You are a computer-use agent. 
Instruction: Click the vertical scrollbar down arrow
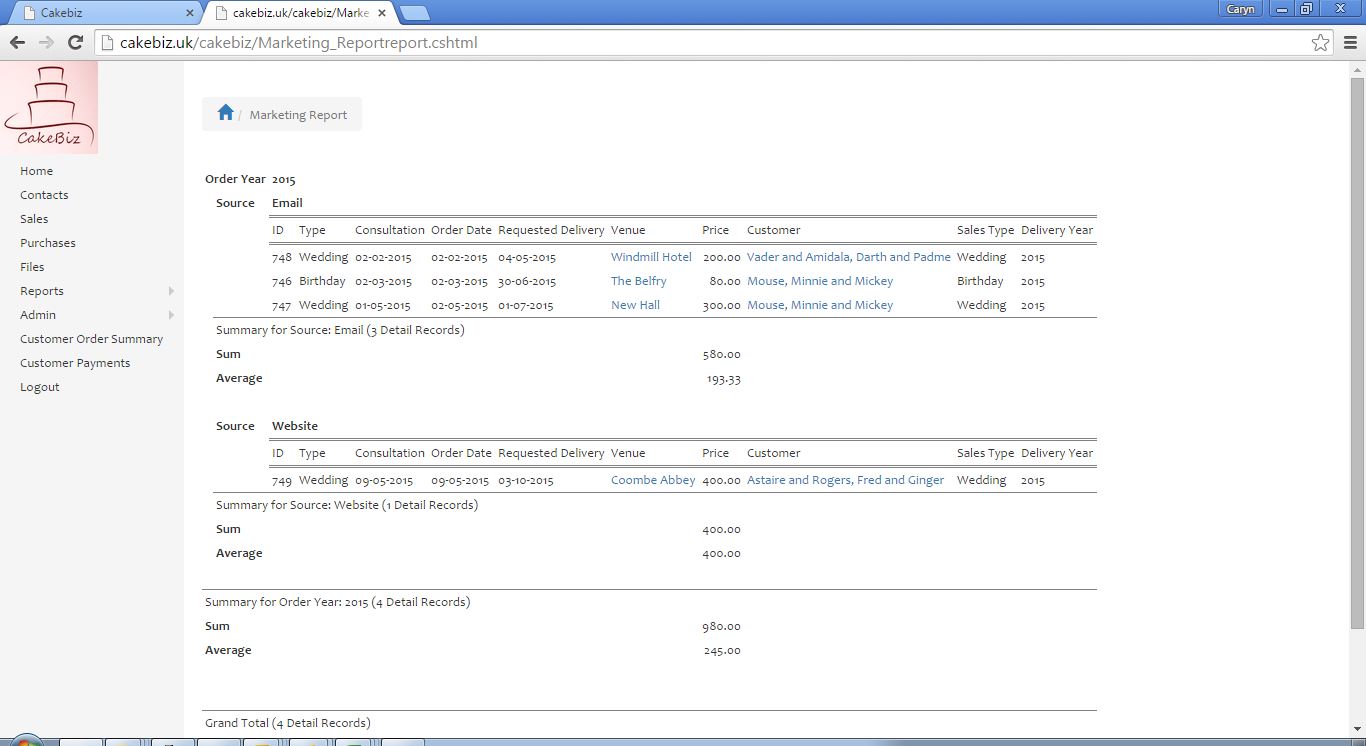tap(1356, 729)
